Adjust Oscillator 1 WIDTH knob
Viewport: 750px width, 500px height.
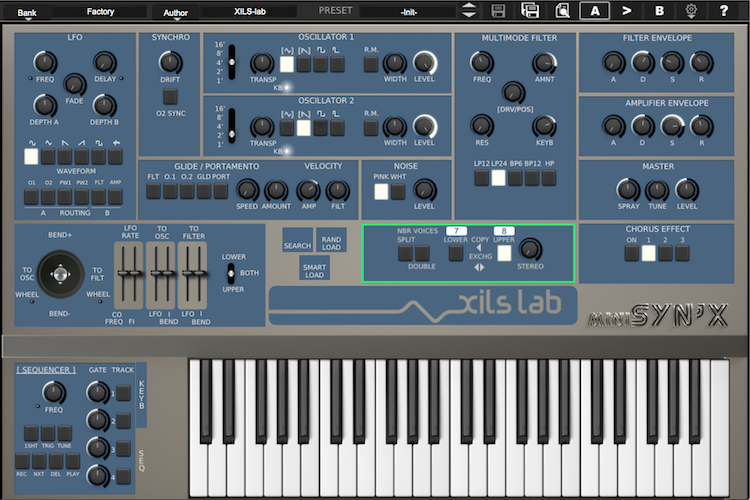pyautogui.click(x=395, y=63)
